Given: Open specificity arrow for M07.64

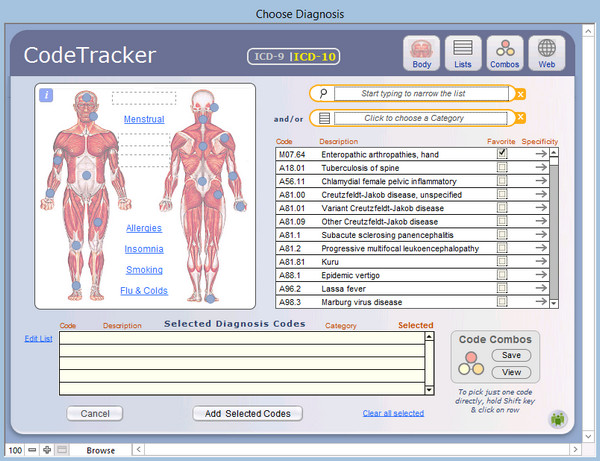Looking at the screenshot, I should (x=541, y=154).
